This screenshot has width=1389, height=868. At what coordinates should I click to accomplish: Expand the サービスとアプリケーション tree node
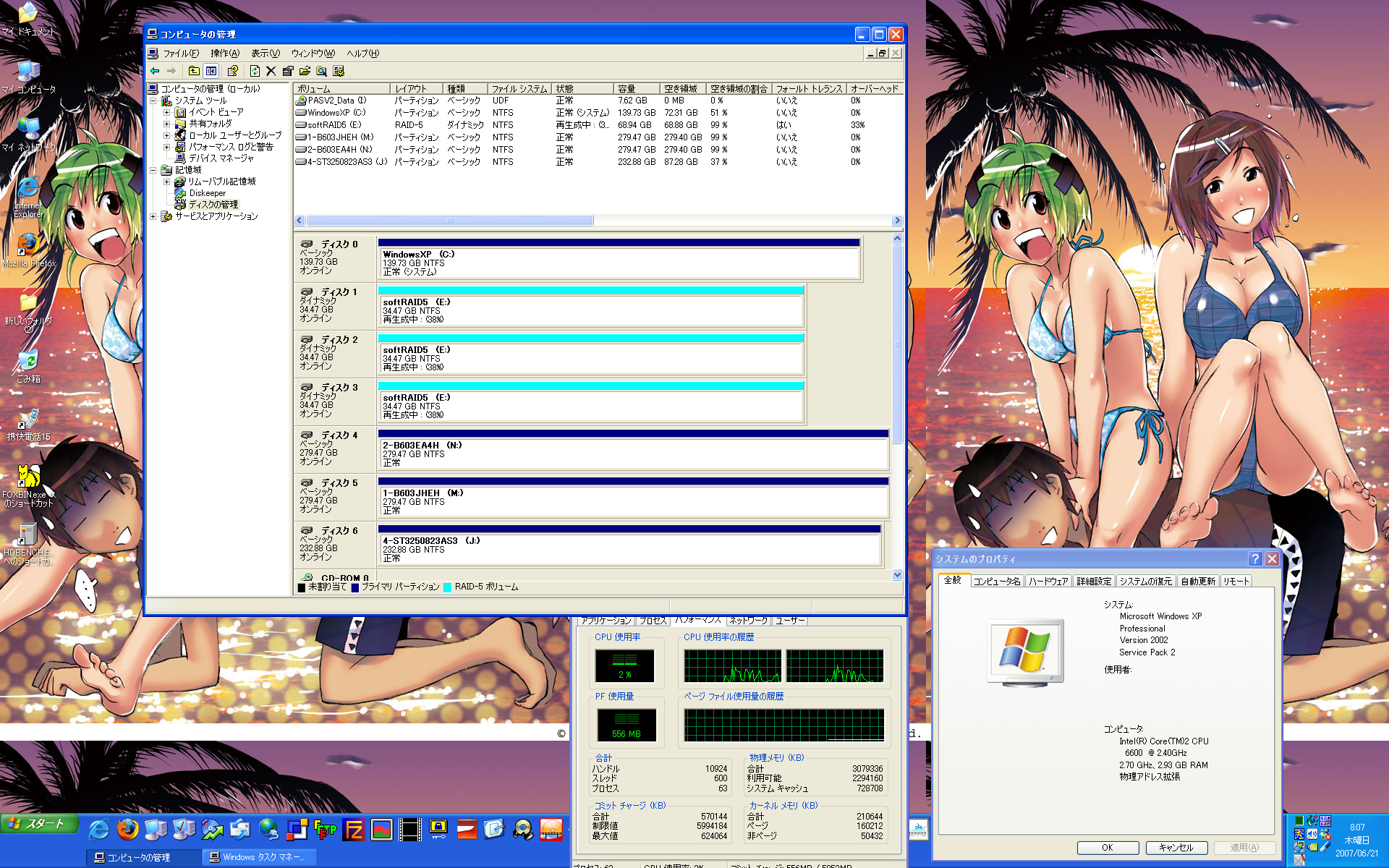coord(153,216)
